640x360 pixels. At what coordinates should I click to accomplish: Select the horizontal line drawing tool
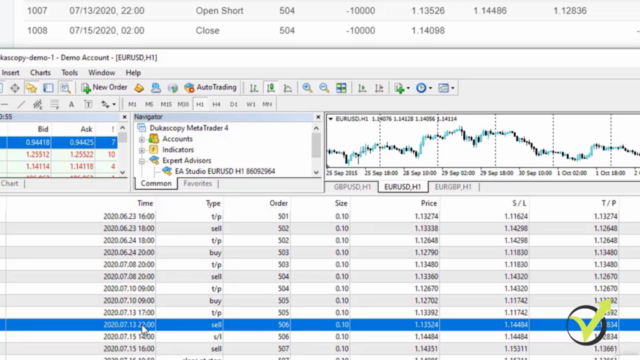[4, 104]
